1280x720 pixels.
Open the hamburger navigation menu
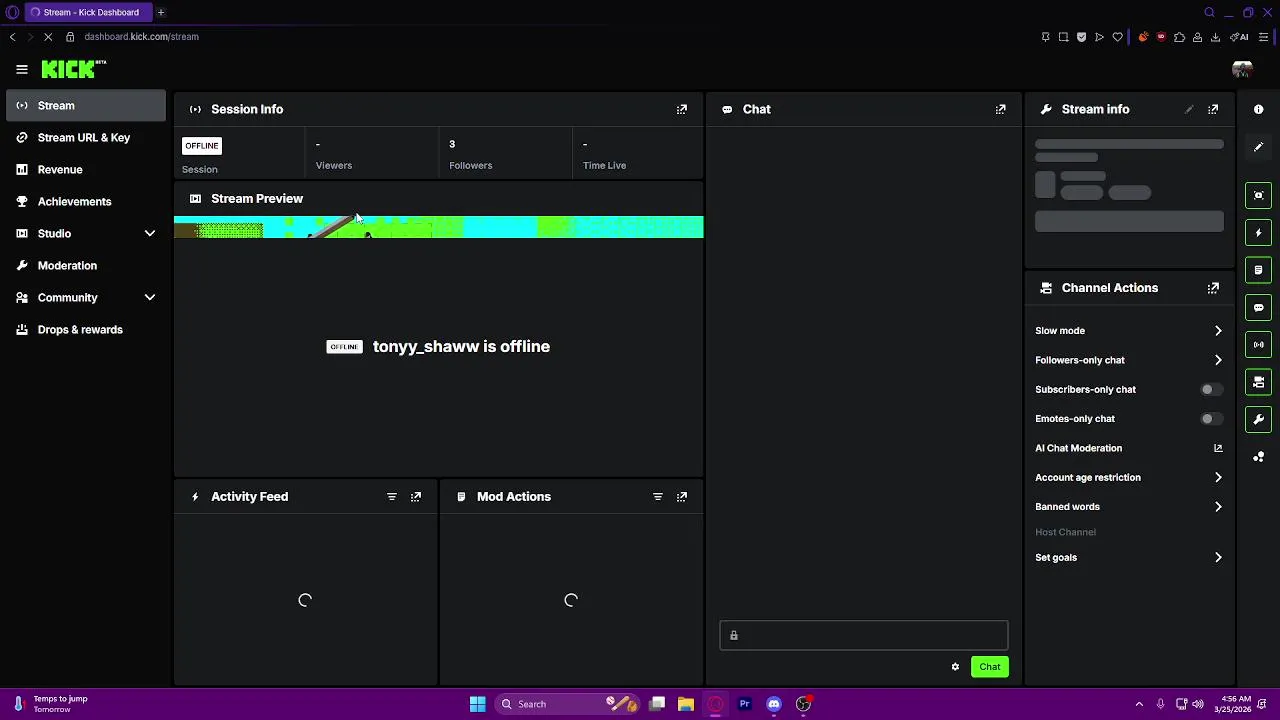point(22,69)
